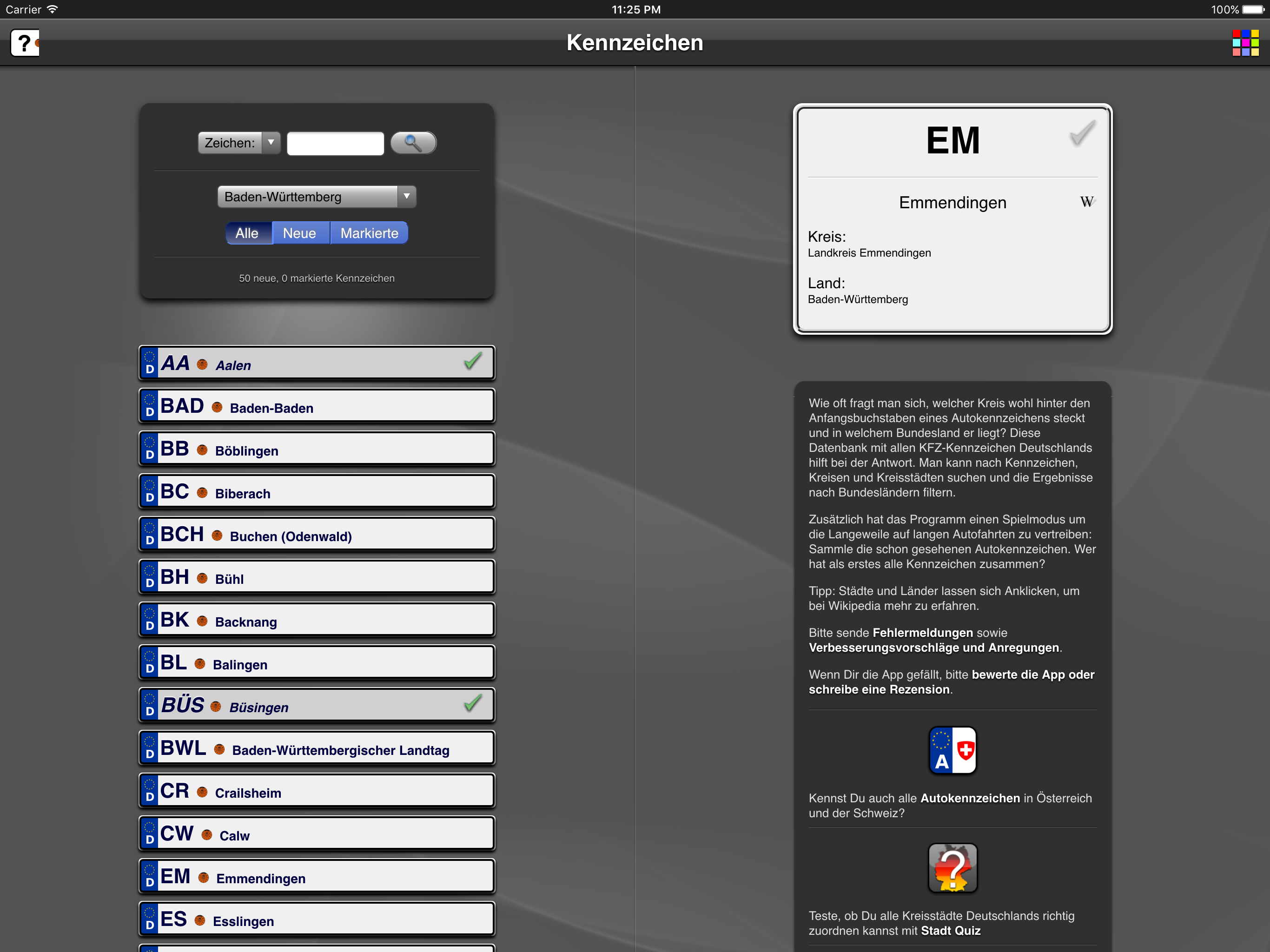Select the BWL Baden-Württembergischer Landtag row
Image resolution: width=1270 pixels, height=952 pixels.
[x=317, y=748]
